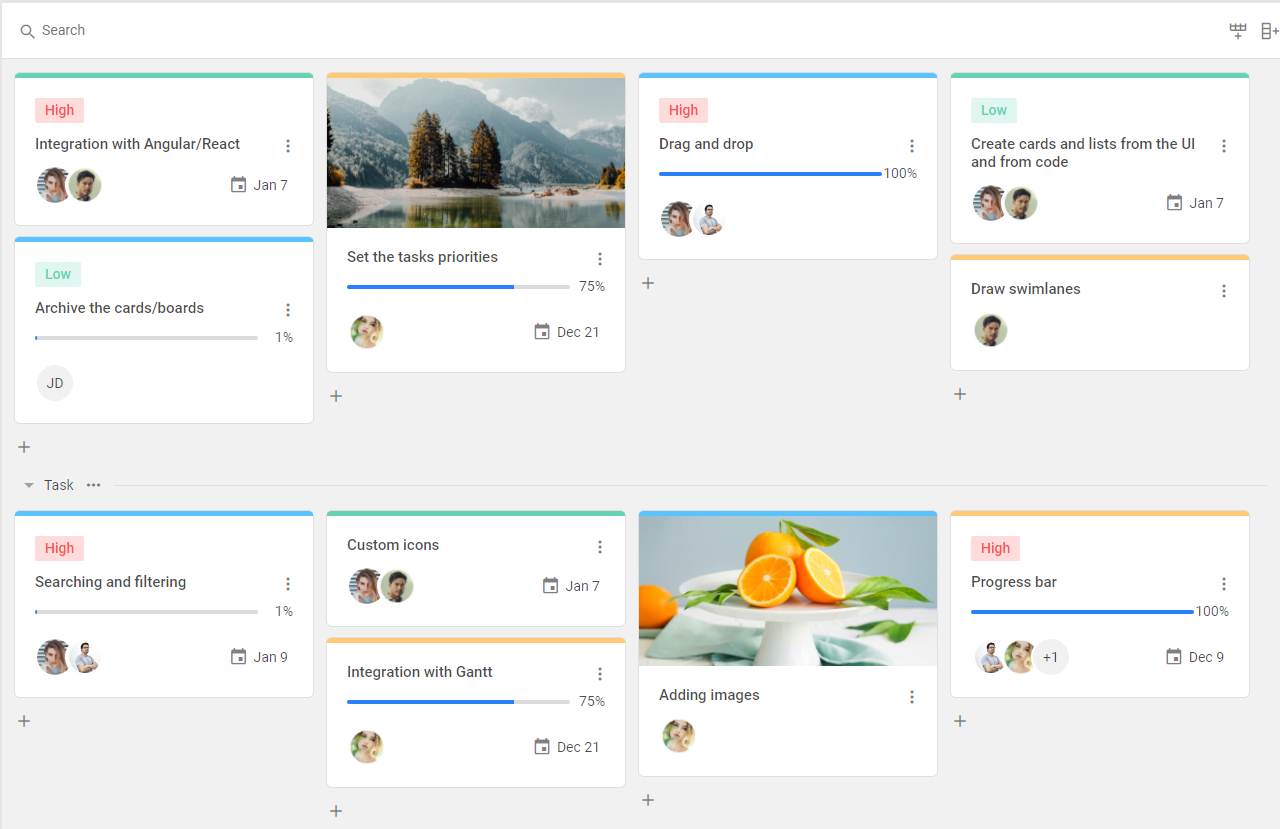Image resolution: width=1280 pixels, height=829 pixels.
Task: Open the Task swimlane ellipsis menu
Action: (x=93, y=485)
